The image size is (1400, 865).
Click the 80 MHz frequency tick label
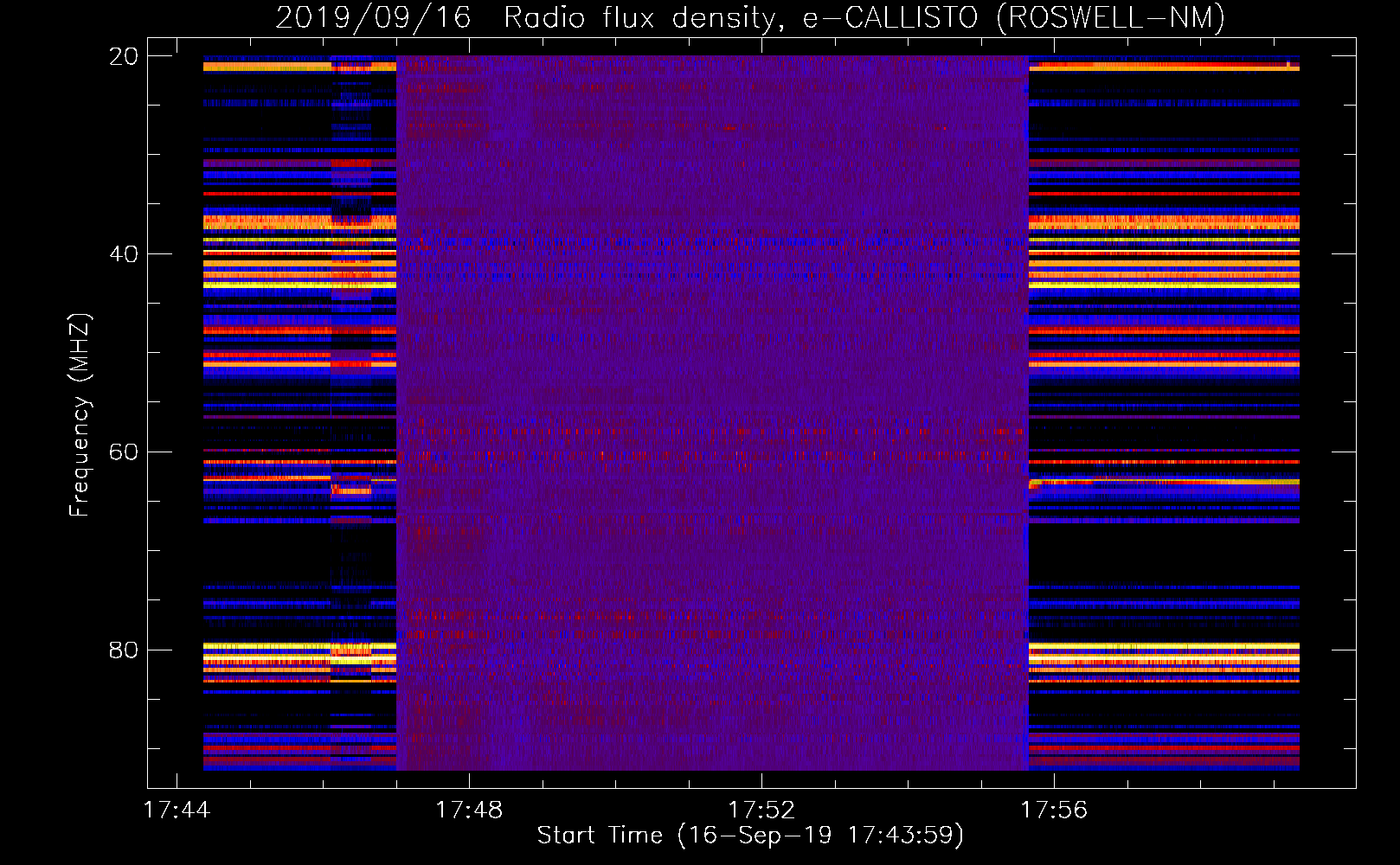(124, 650)
